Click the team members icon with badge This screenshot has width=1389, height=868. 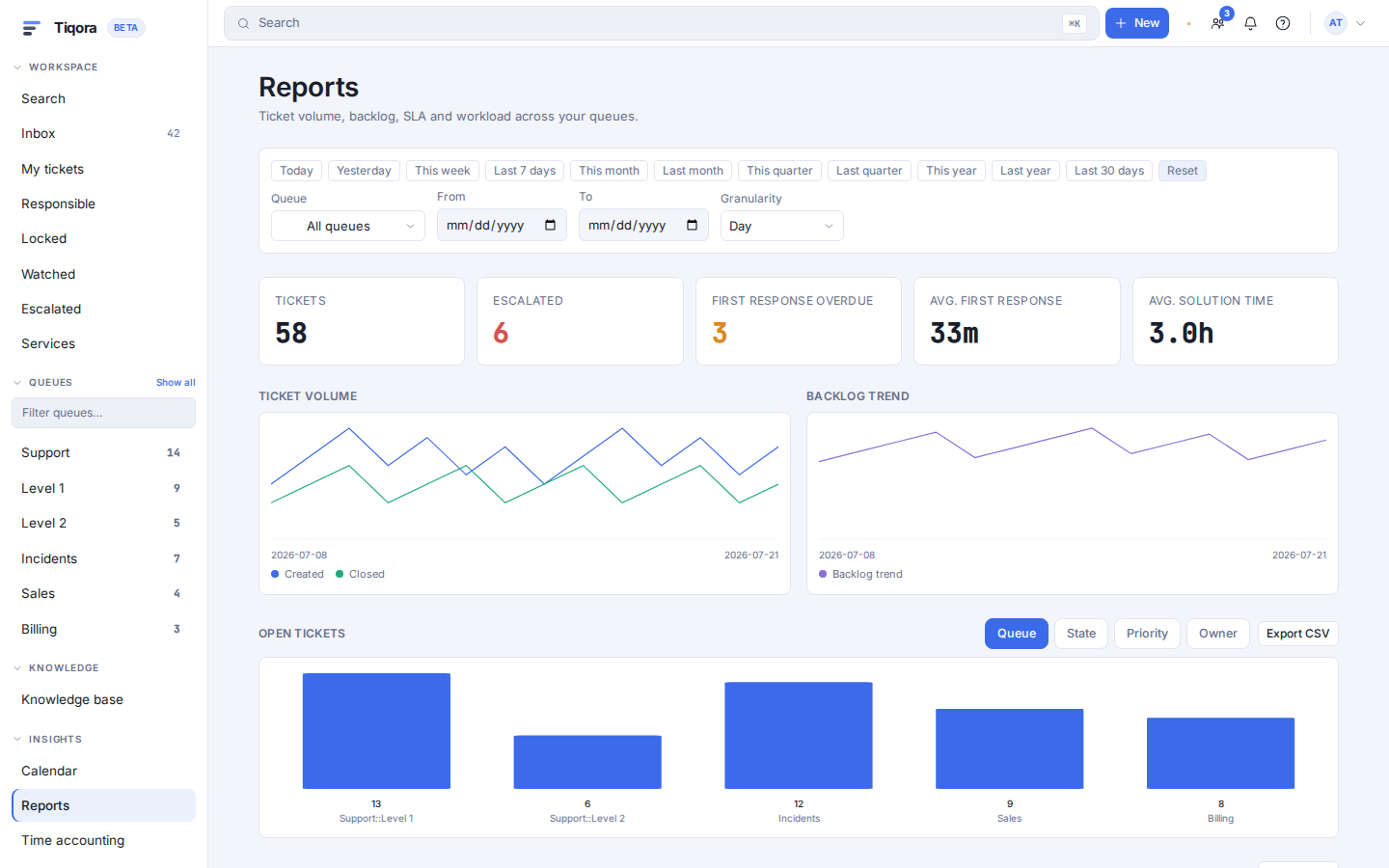click(x=1218, y=23)
